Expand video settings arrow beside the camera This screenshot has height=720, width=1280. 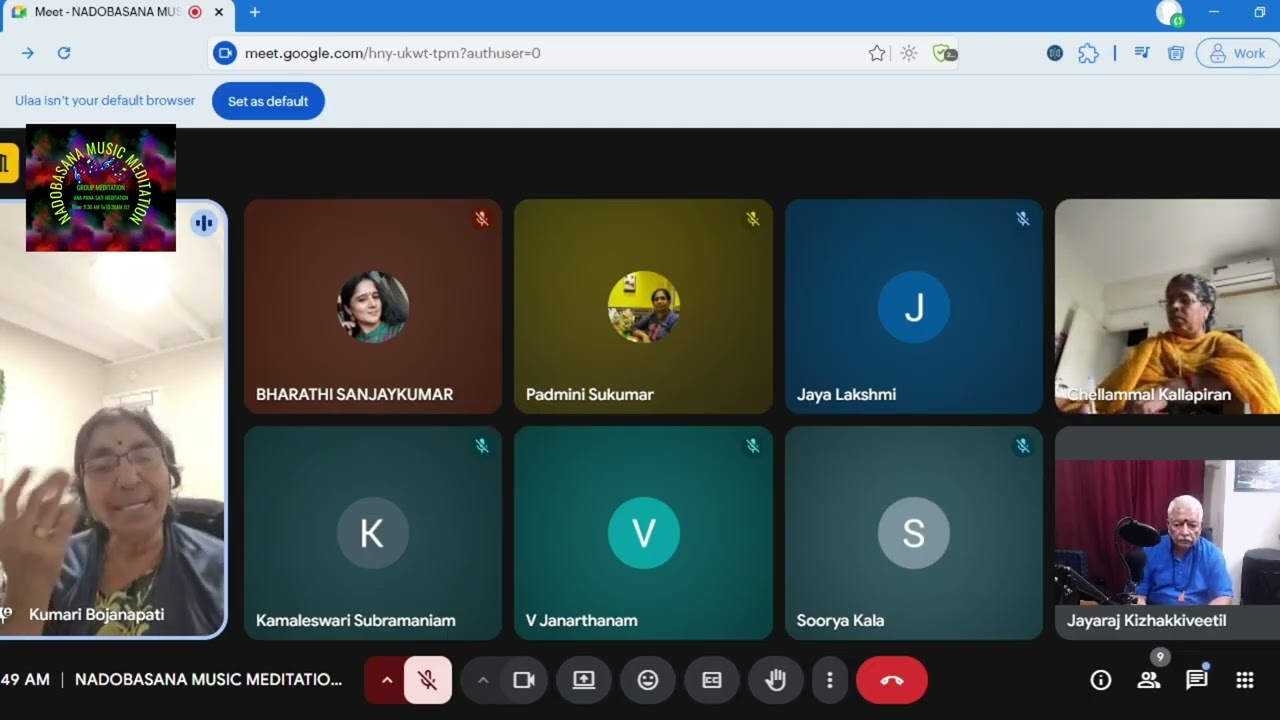click(x=483, y=680)
